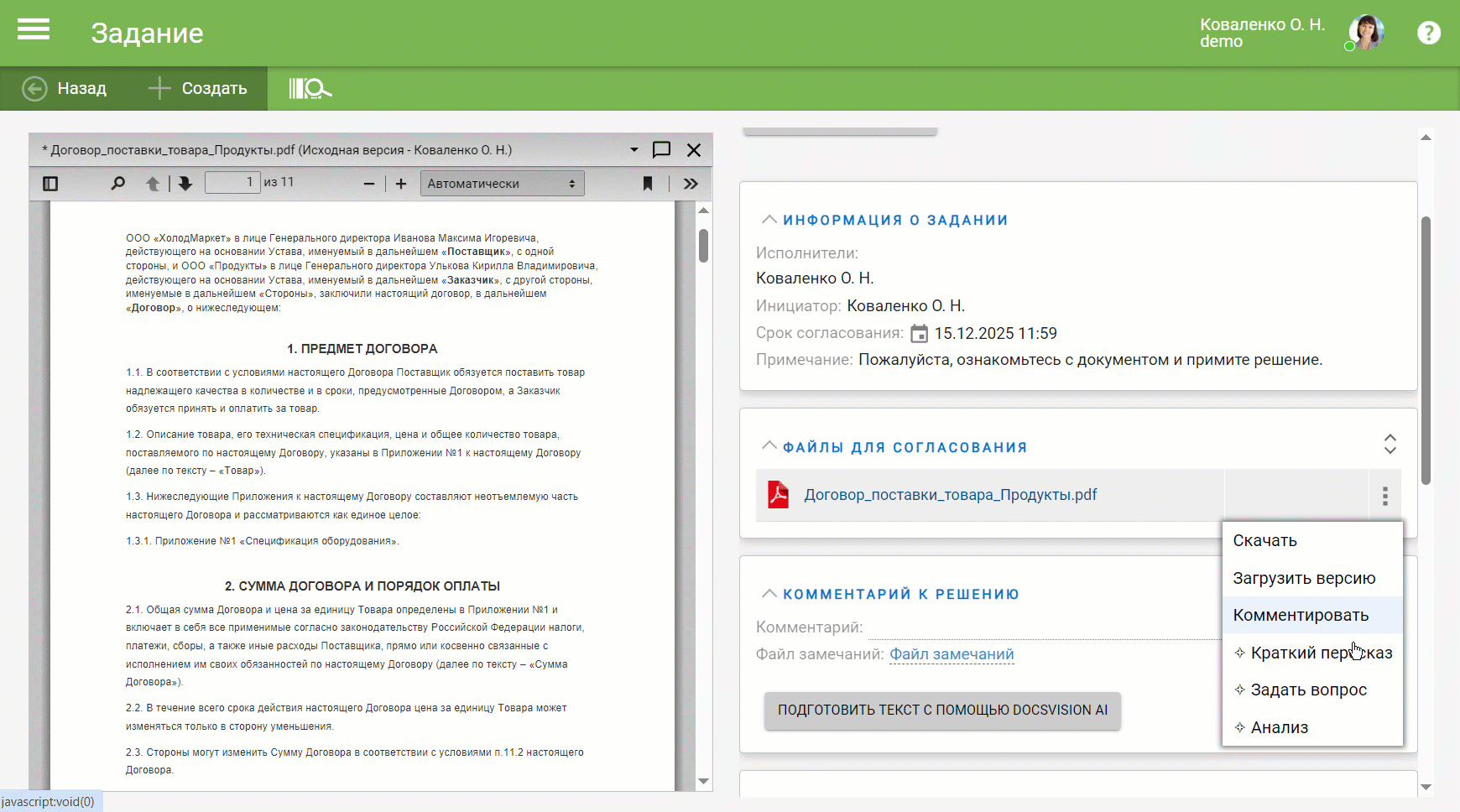Open the Файл замечаний link
Image resolution: width=1460 pixels, height=812 pixels.
(952, 654)
